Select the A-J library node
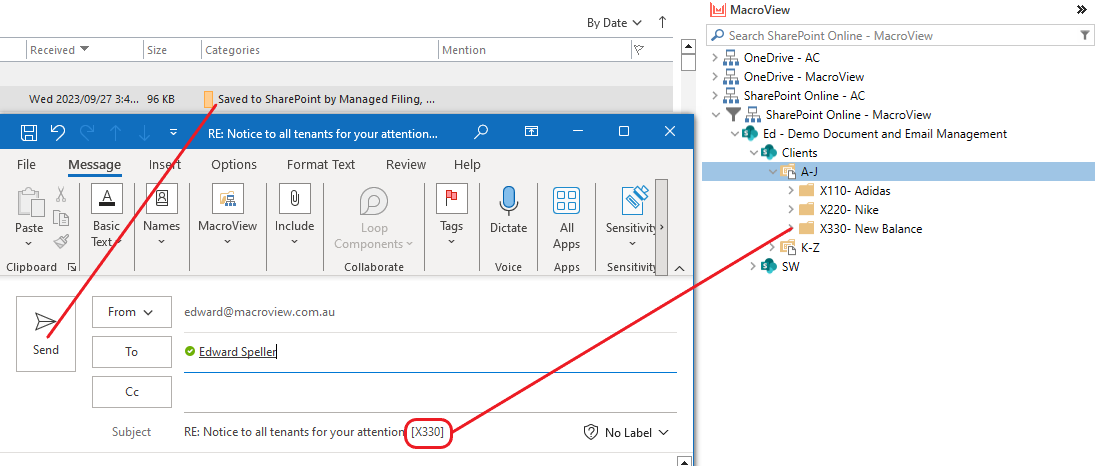 point(809,171)
